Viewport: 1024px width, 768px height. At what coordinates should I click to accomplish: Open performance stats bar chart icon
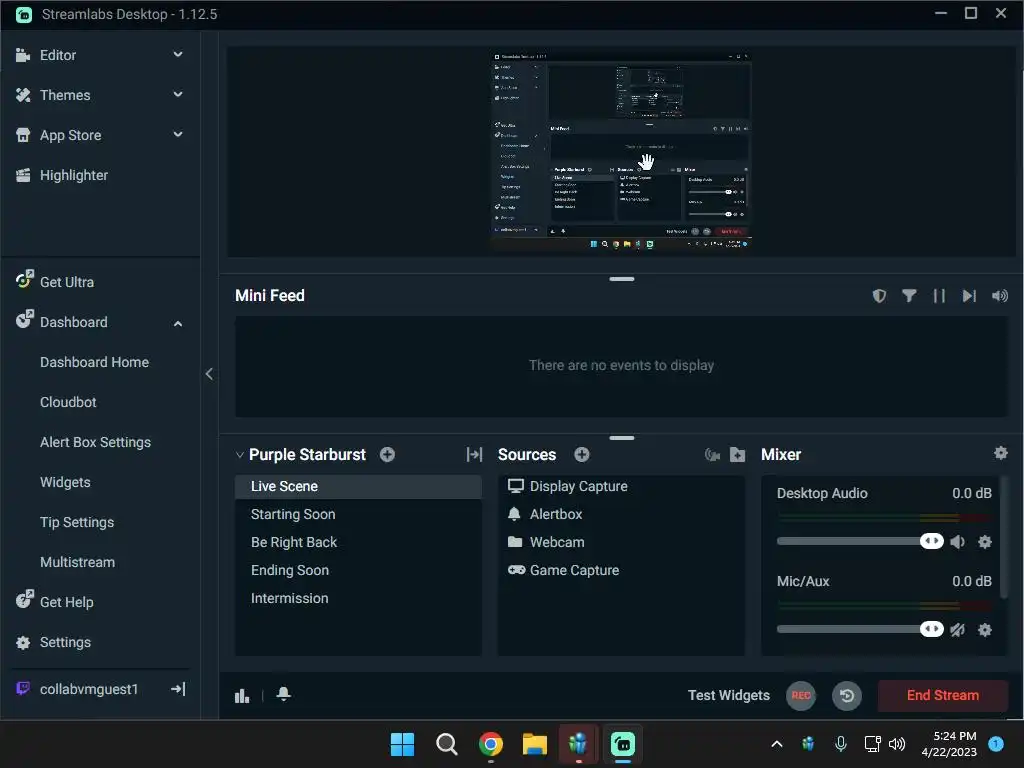point(242,696)
